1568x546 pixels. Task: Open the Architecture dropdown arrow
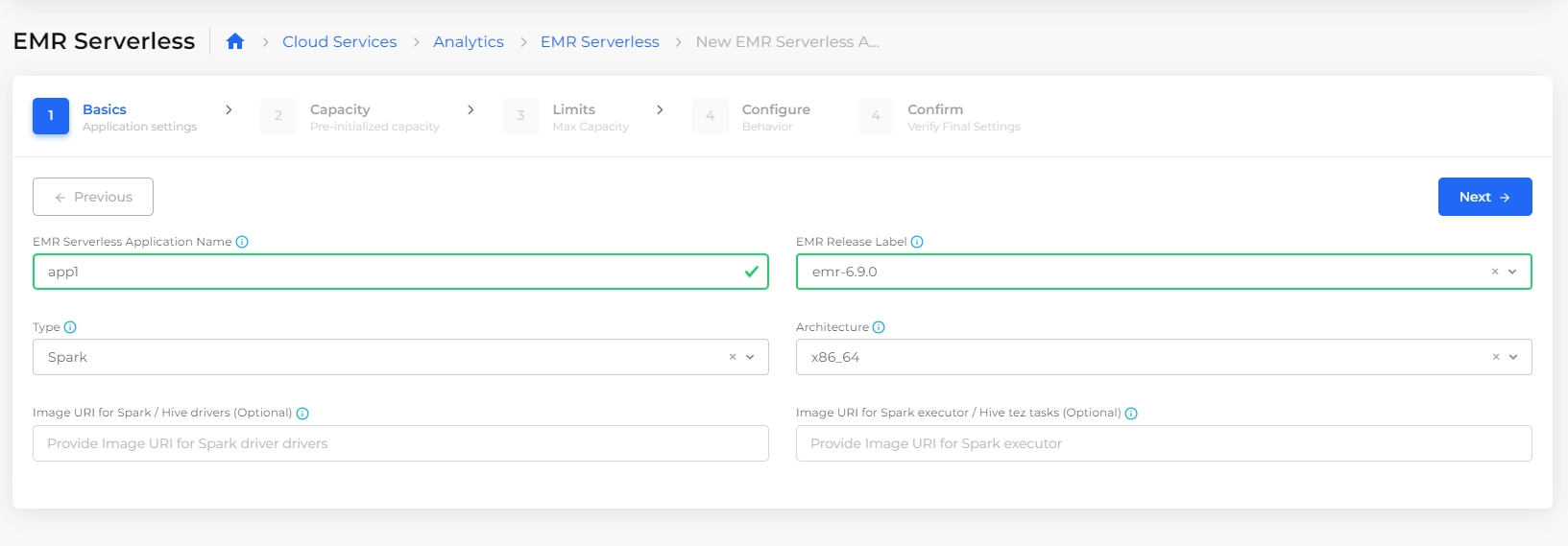[1513, 357]
